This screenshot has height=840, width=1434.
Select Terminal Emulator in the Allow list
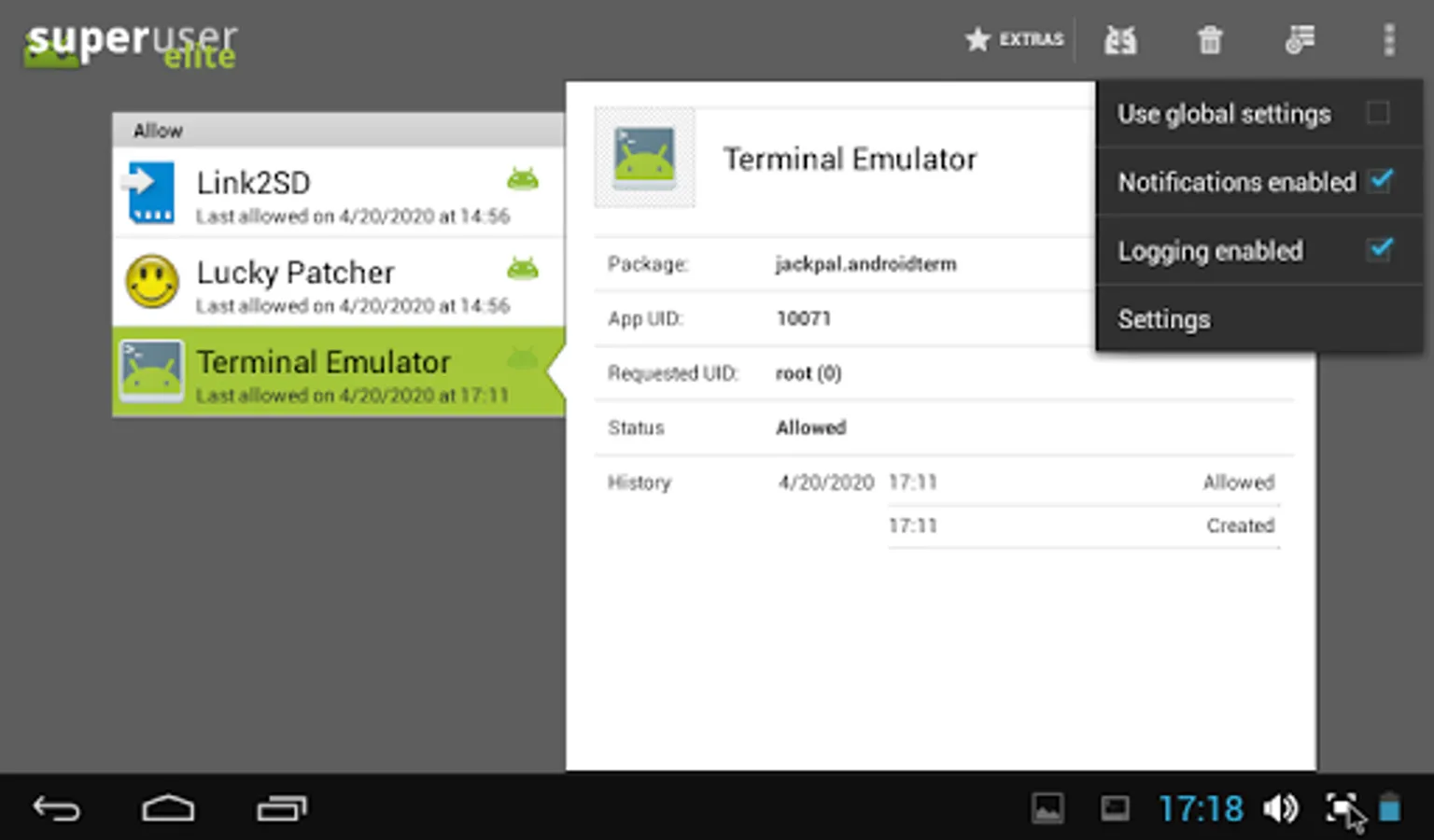pos(338,372)
